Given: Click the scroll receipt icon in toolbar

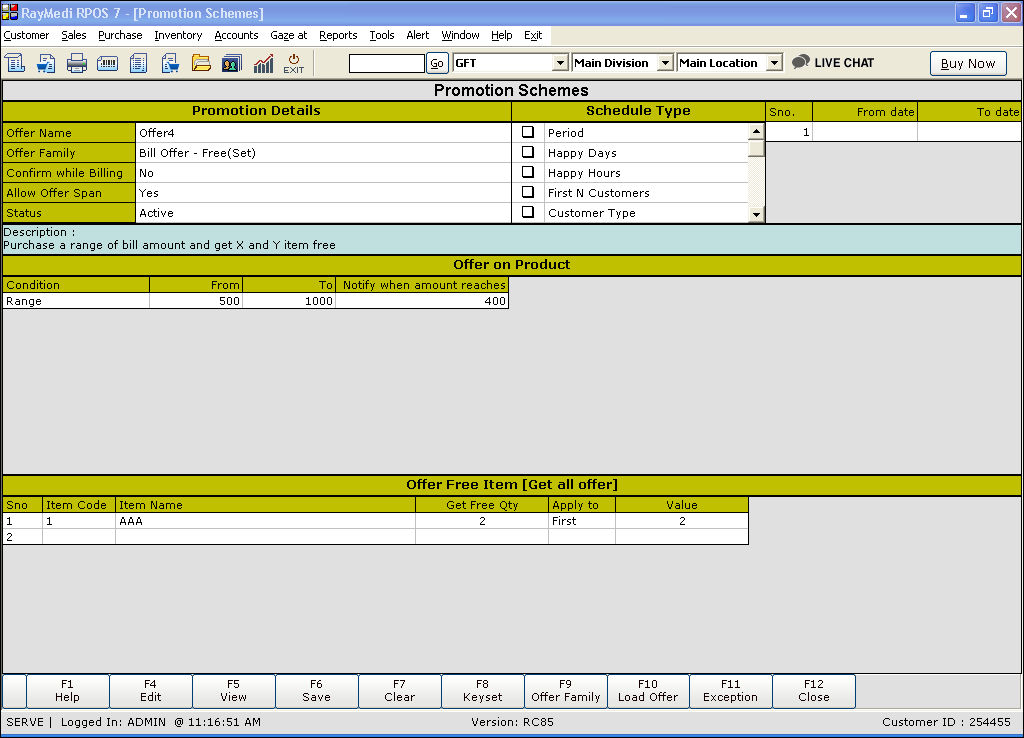Looking at the screenshot, I should coord(15,63).
